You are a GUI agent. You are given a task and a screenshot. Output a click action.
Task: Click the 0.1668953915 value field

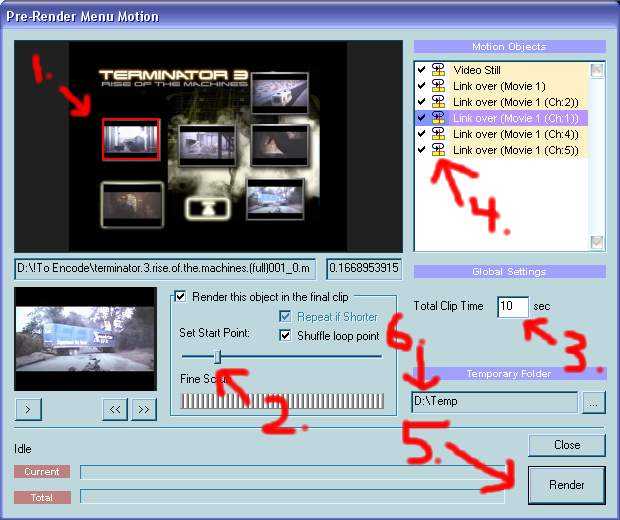click(364, 269)
